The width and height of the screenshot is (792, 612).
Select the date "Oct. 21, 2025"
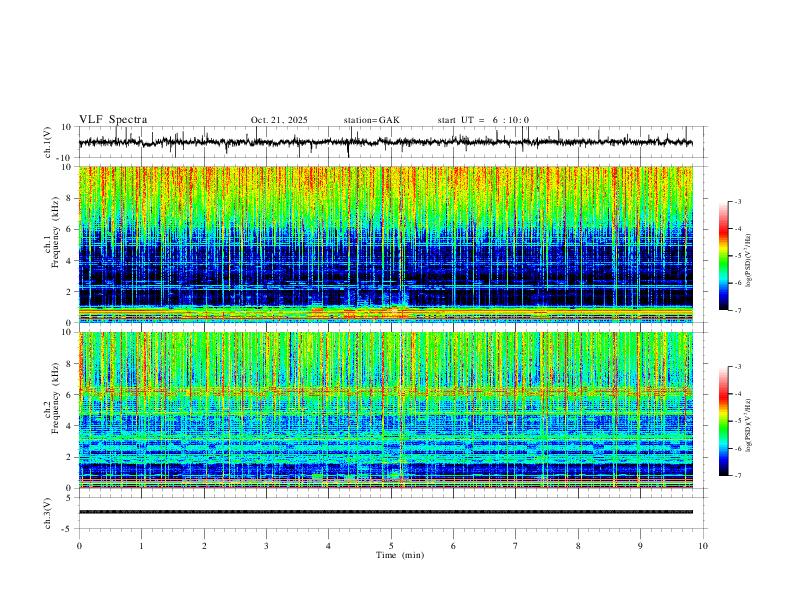coord(279,120)
